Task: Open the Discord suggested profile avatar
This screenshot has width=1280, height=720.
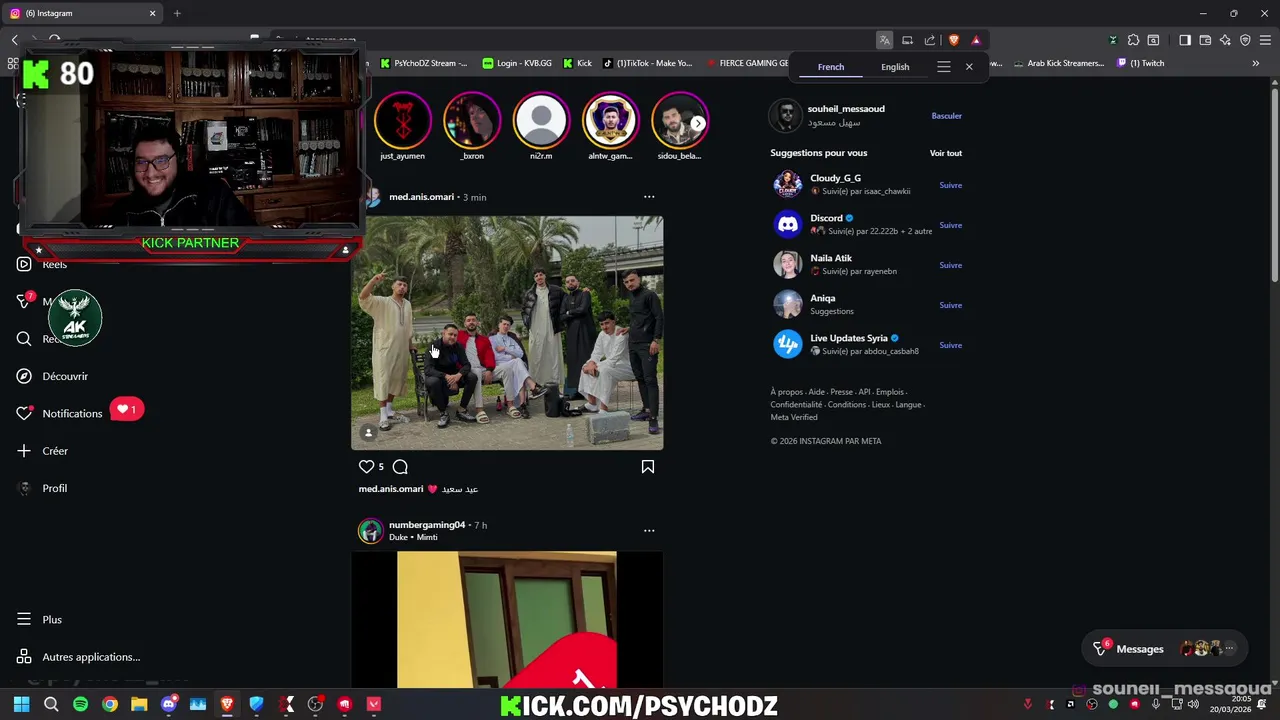Action: [x=788, y=224]
